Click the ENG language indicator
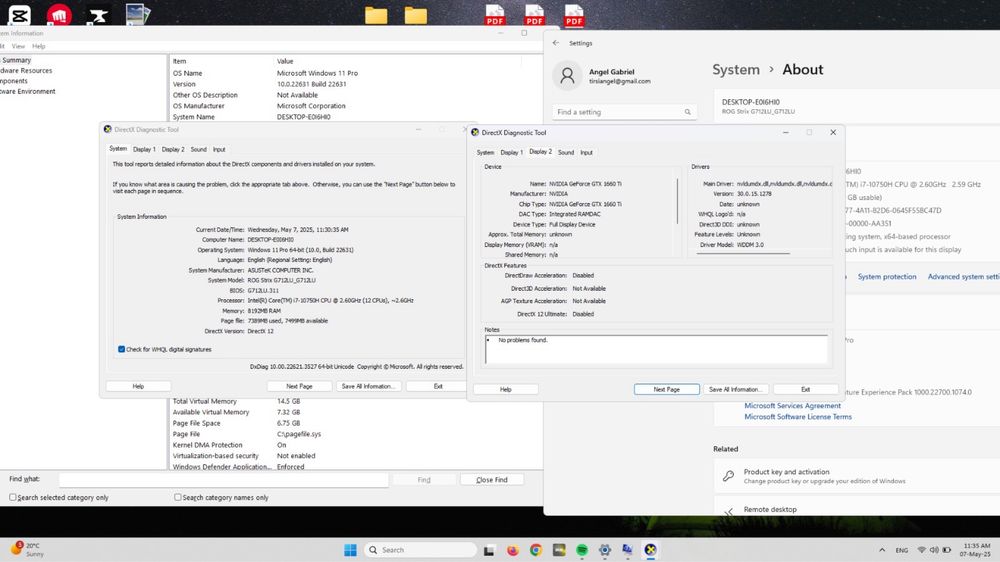This screenshot has width=1000, height=562. (902, 550)
